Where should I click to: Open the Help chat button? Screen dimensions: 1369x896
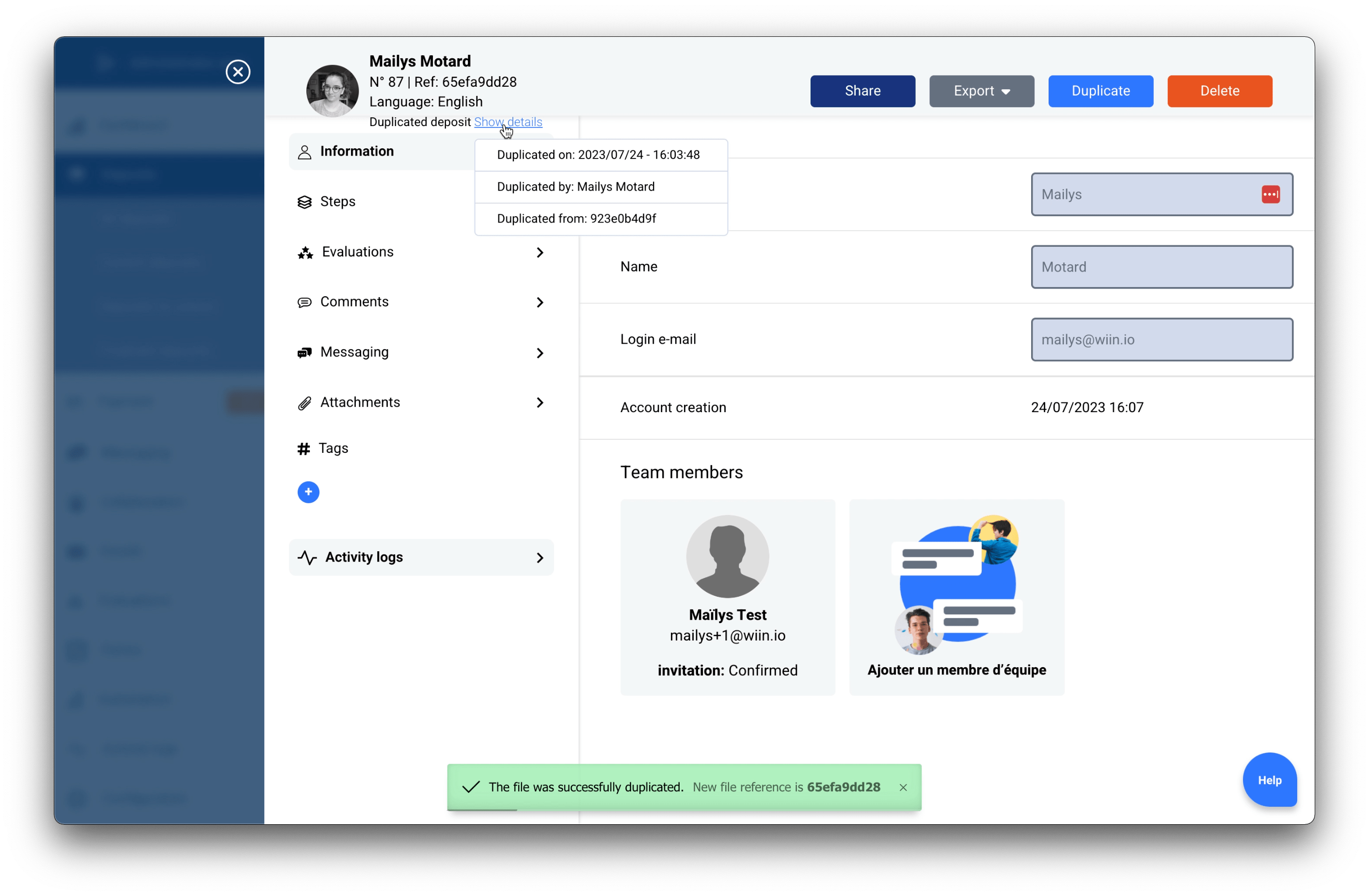coord(1269,780)
